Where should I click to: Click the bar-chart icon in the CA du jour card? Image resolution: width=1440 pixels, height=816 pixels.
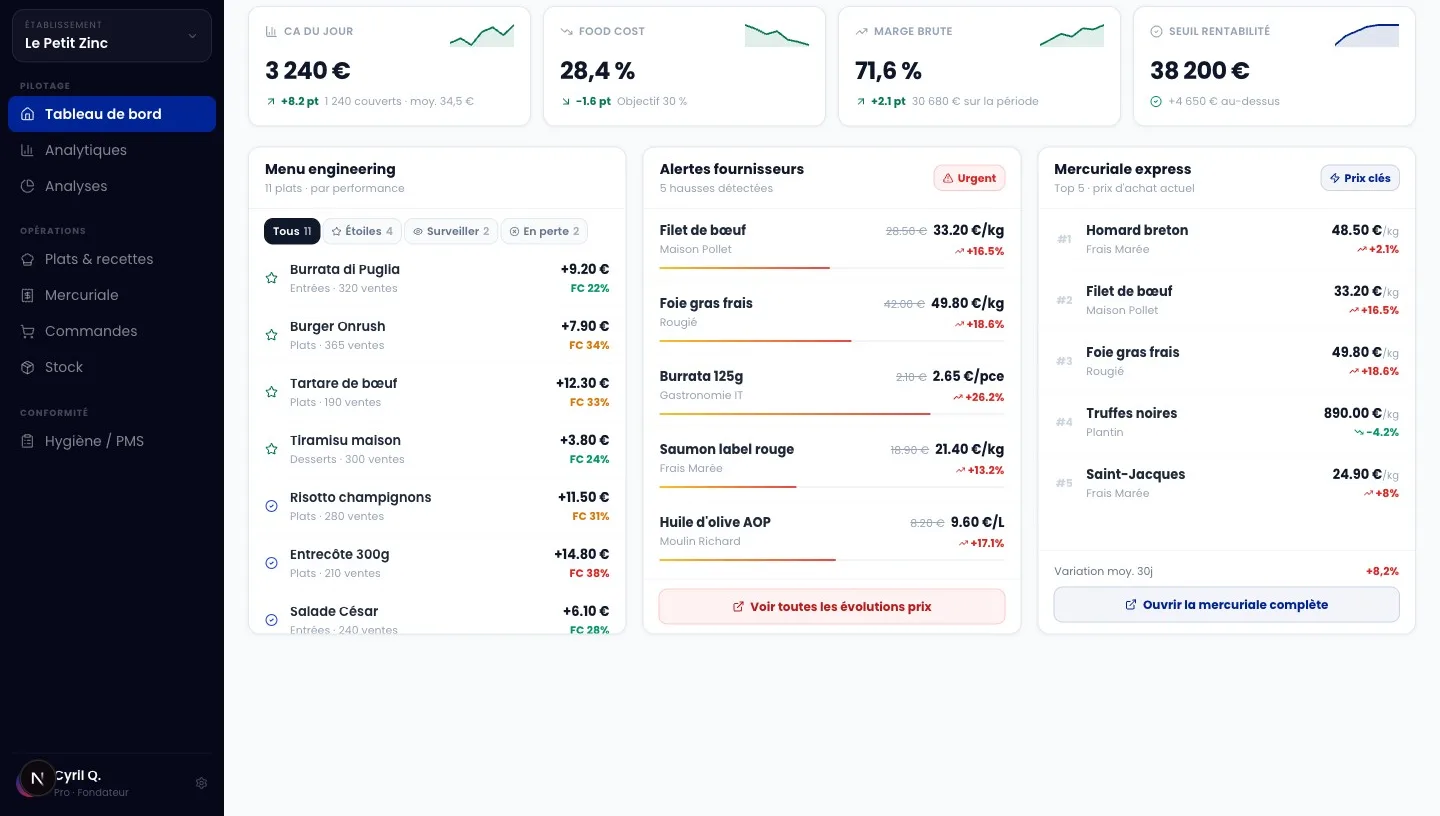pyautogui.click(x=271, y=32)
